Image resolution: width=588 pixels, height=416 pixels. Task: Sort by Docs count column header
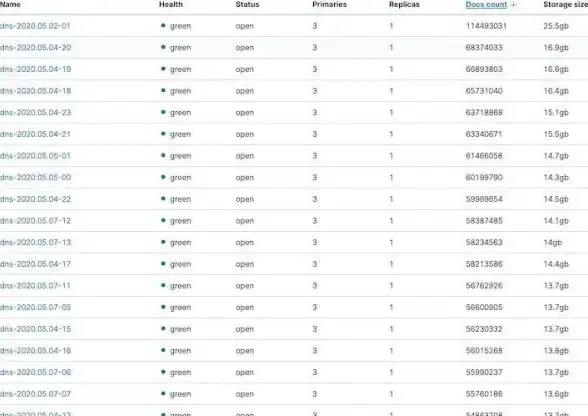486,5
